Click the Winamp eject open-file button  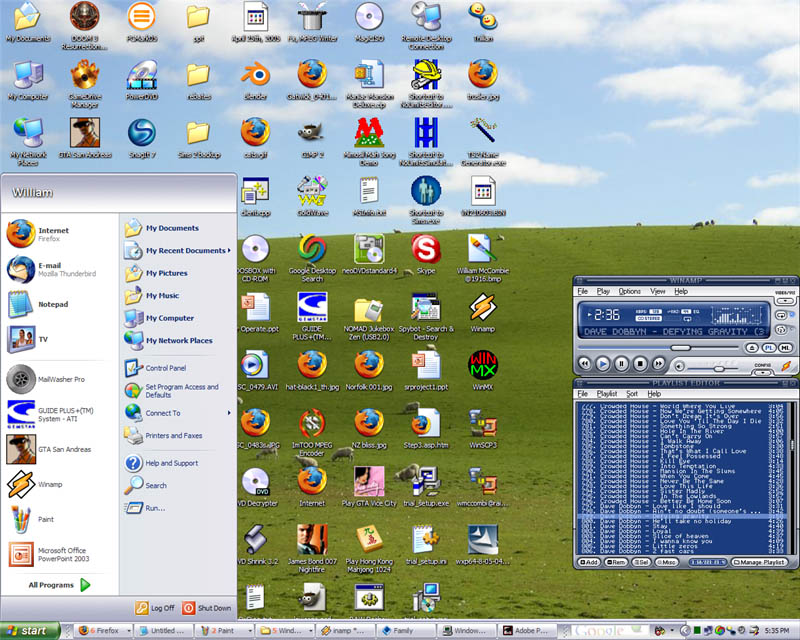(x=752, y=348)
